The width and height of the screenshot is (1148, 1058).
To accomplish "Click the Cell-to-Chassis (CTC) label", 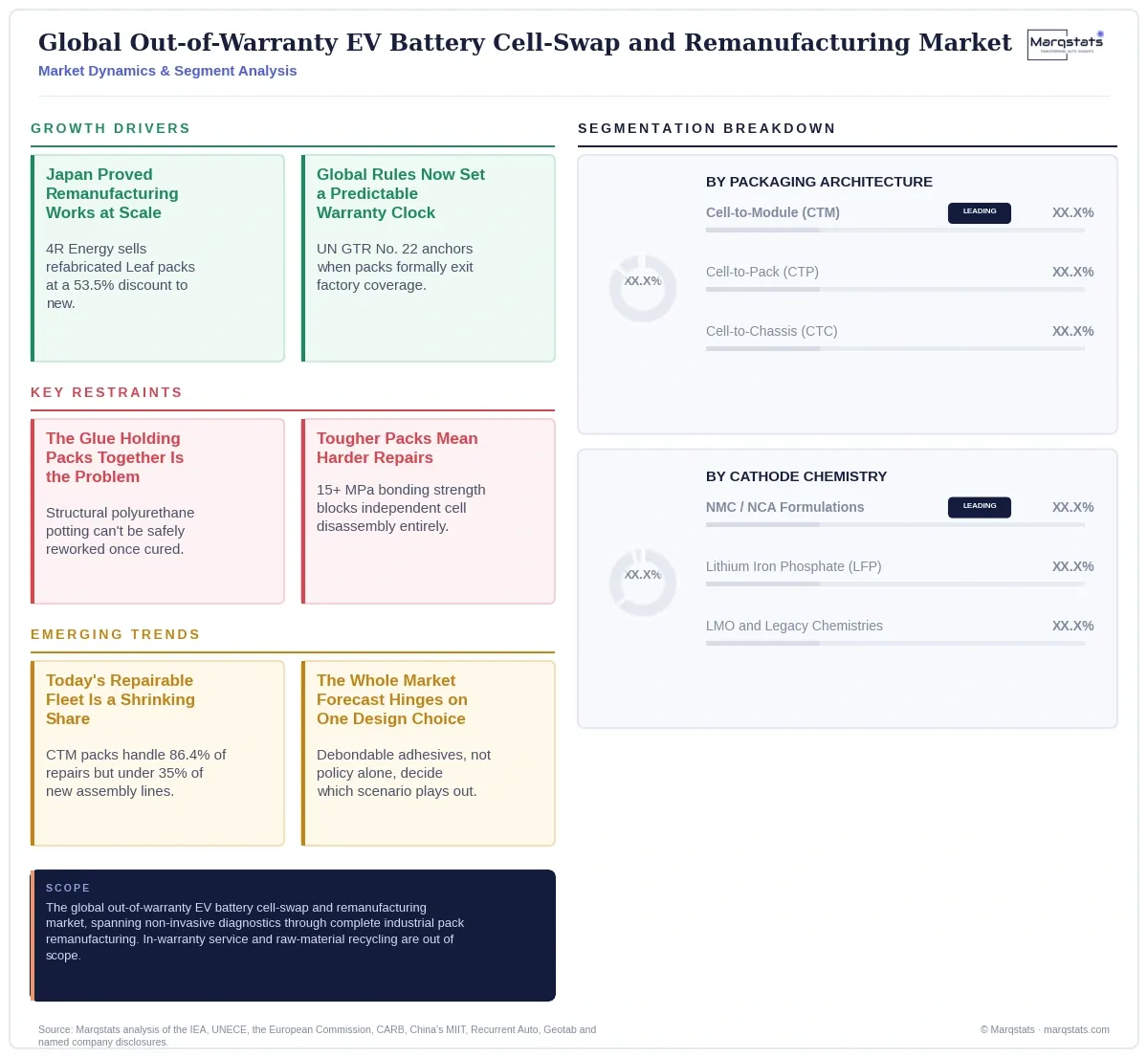I will [771, 331].
